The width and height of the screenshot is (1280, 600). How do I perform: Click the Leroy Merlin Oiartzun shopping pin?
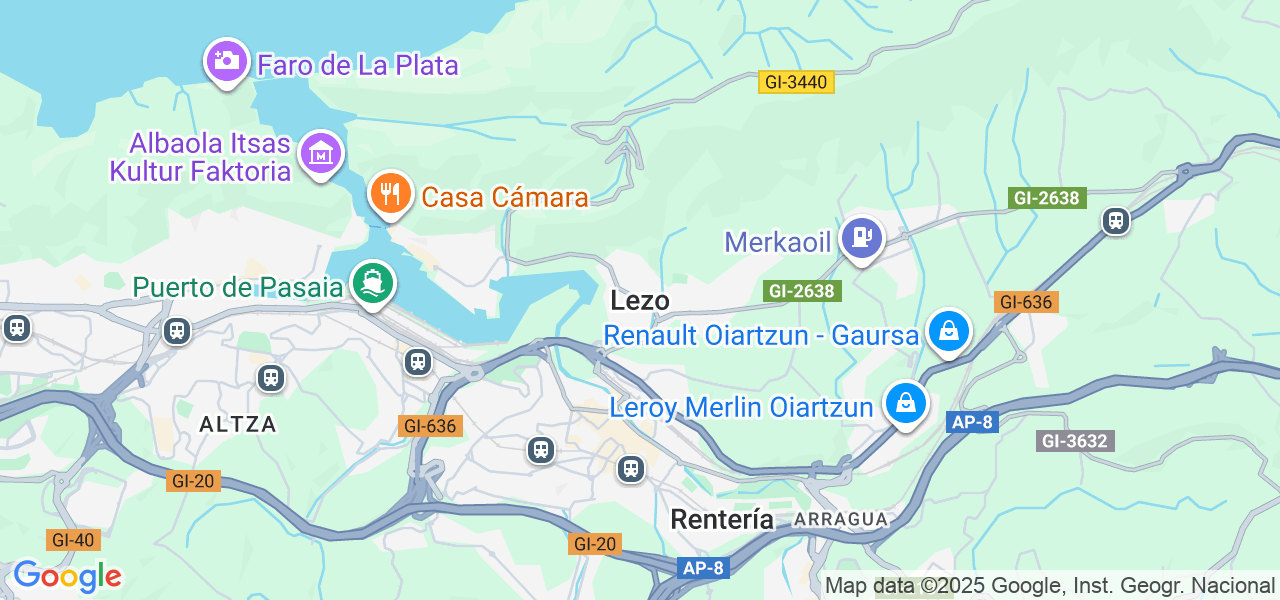906,403
